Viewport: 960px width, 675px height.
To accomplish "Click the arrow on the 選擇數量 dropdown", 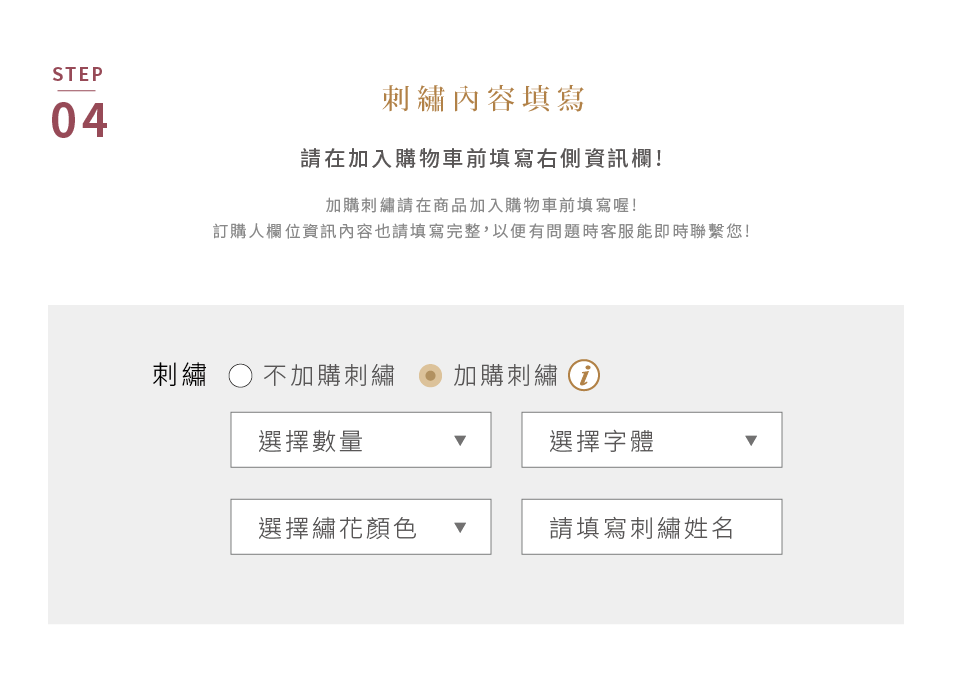I will tap(460, 440).
